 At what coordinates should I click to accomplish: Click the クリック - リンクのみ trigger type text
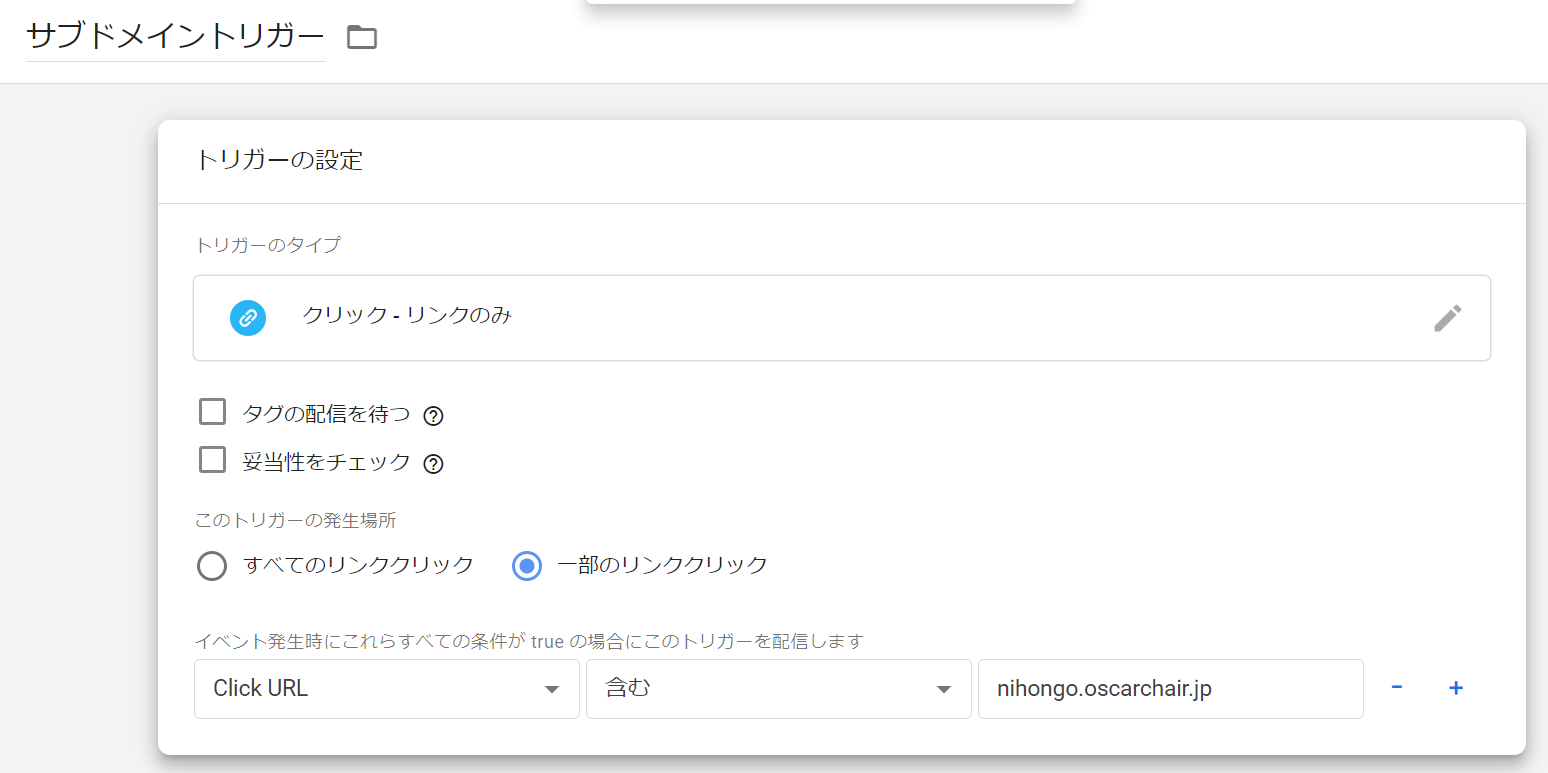click(x=407, y=316)
